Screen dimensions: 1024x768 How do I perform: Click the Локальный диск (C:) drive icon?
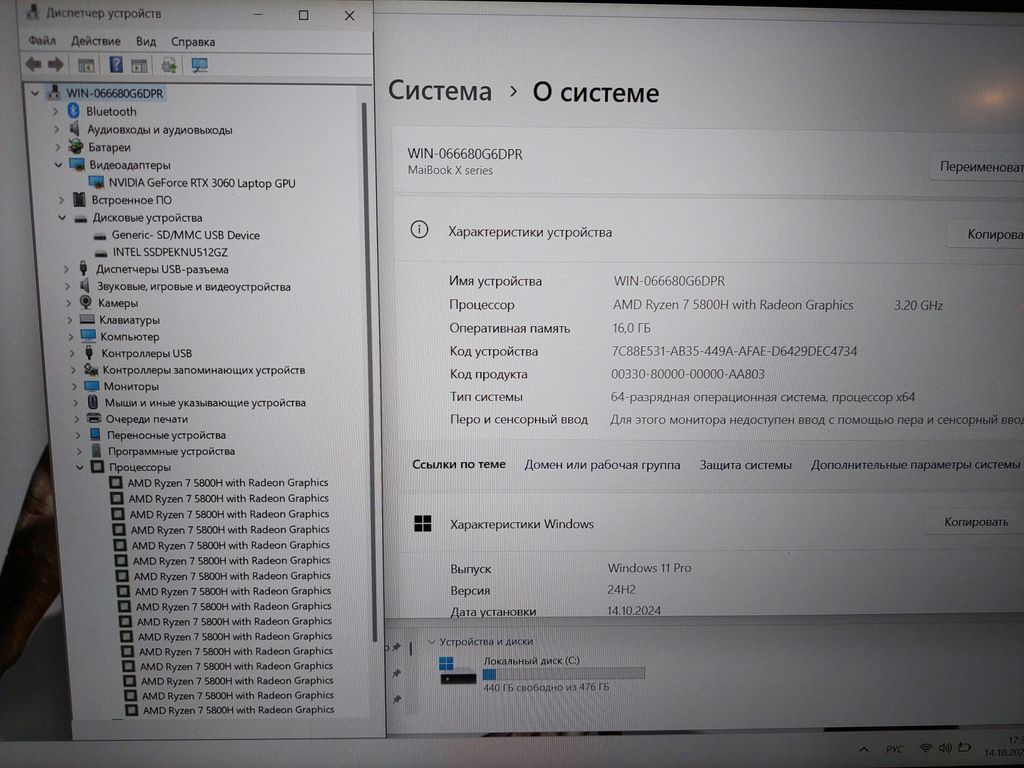(458, 672)
